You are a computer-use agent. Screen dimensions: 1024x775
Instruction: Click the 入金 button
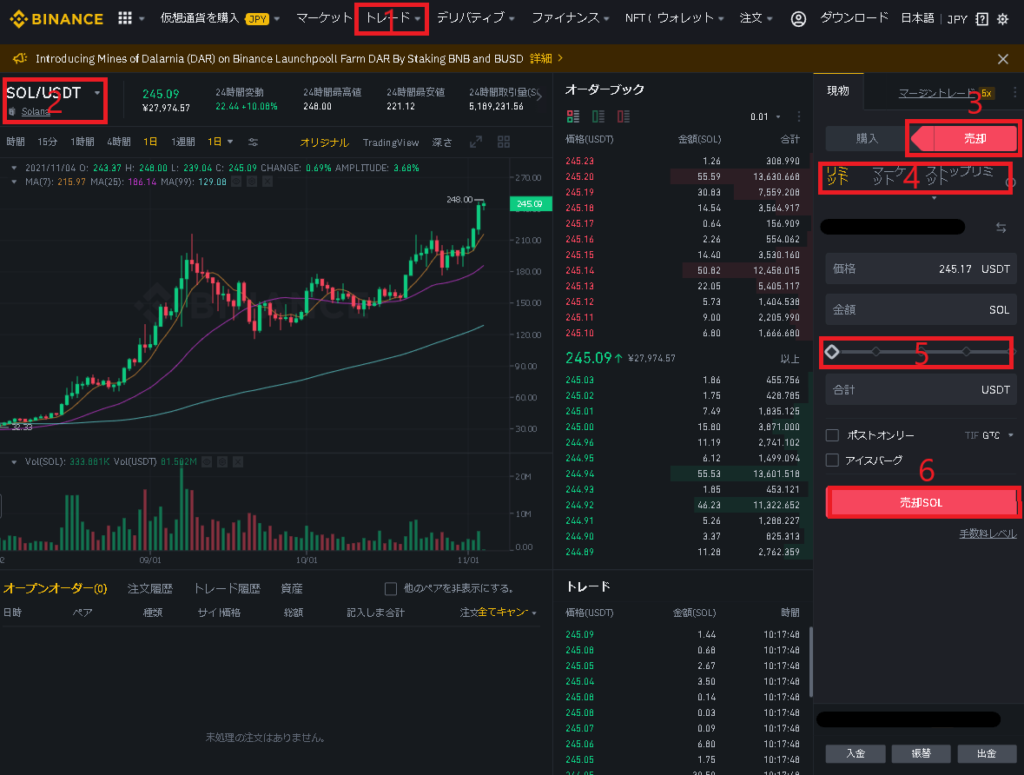pyautogui.click(x=856, y=753)
